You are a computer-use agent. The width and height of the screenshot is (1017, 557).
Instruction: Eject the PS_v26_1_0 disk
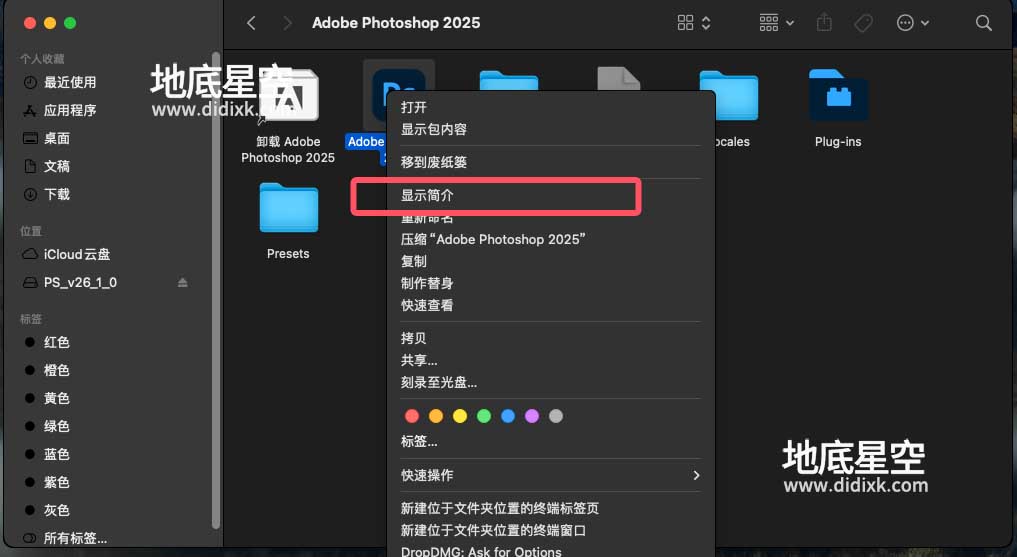tap(182, 282)
